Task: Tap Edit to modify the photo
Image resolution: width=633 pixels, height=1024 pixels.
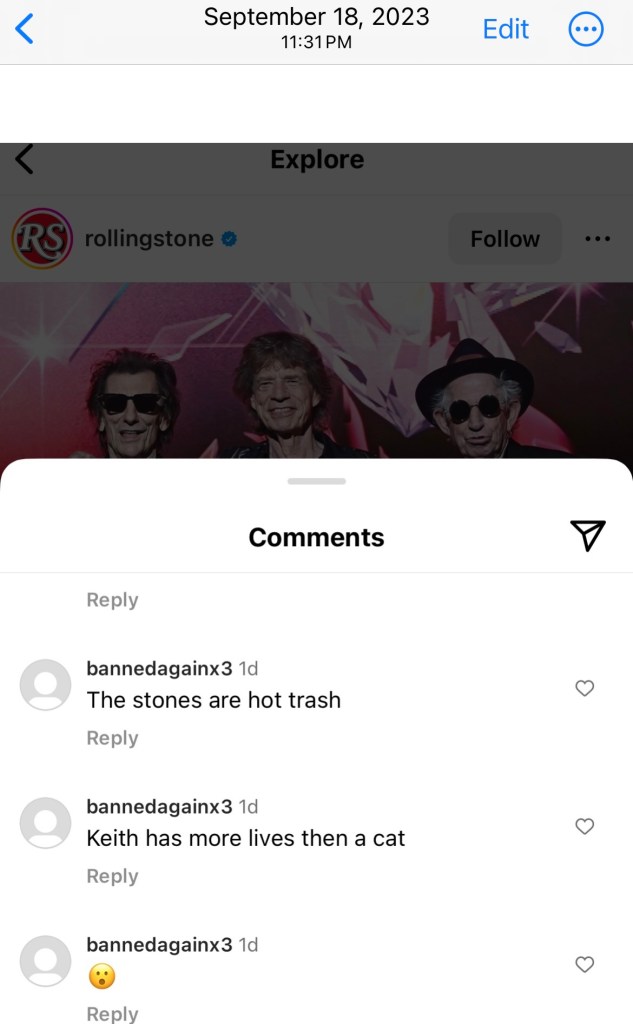Action: 505,29
